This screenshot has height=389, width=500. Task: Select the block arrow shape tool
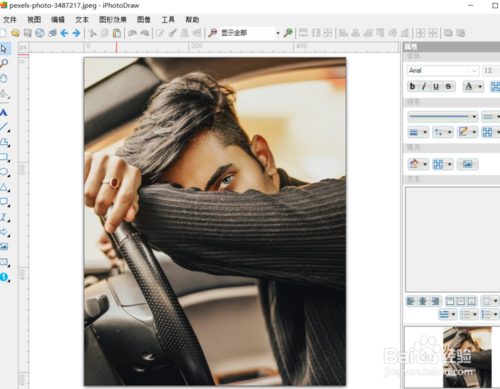[x=4, y=232]
